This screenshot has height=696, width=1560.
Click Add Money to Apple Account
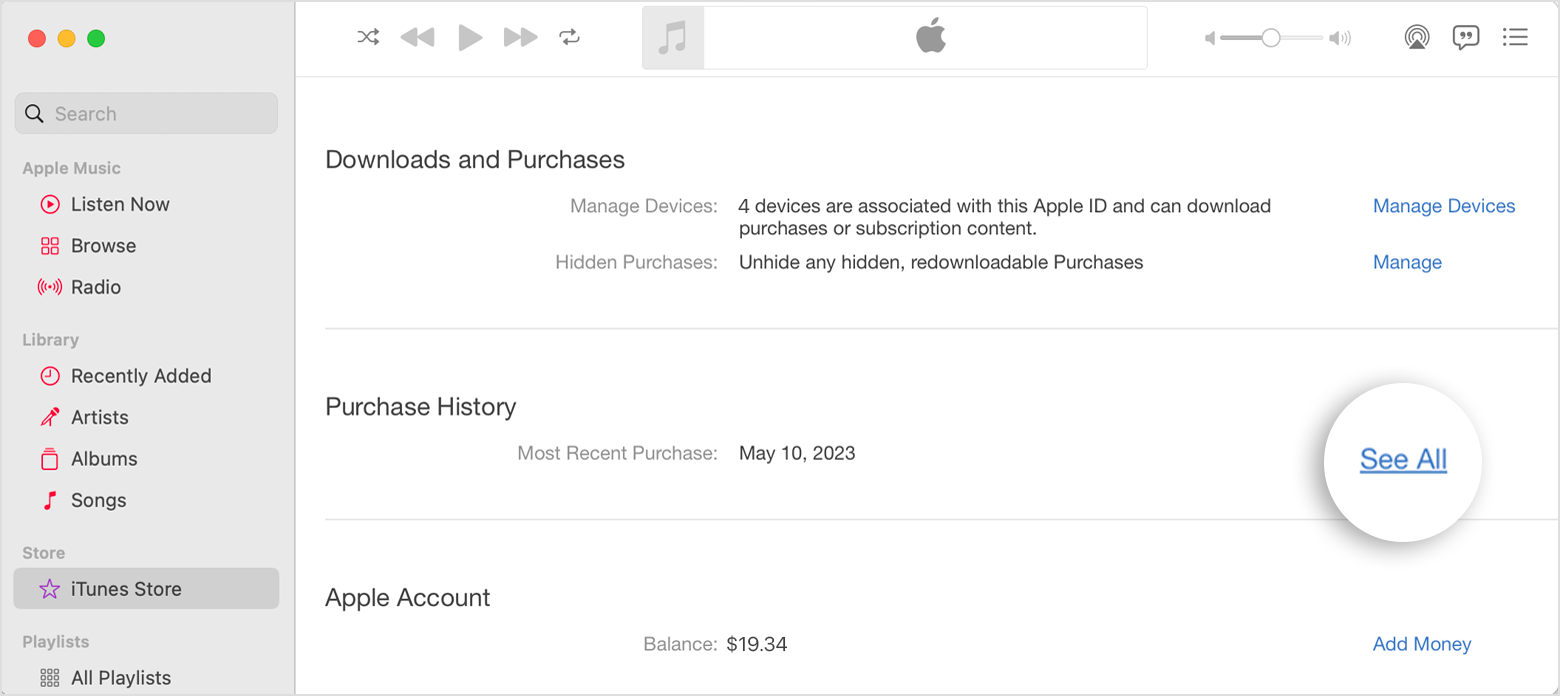pyautogui.click(x=1421, y=644)
